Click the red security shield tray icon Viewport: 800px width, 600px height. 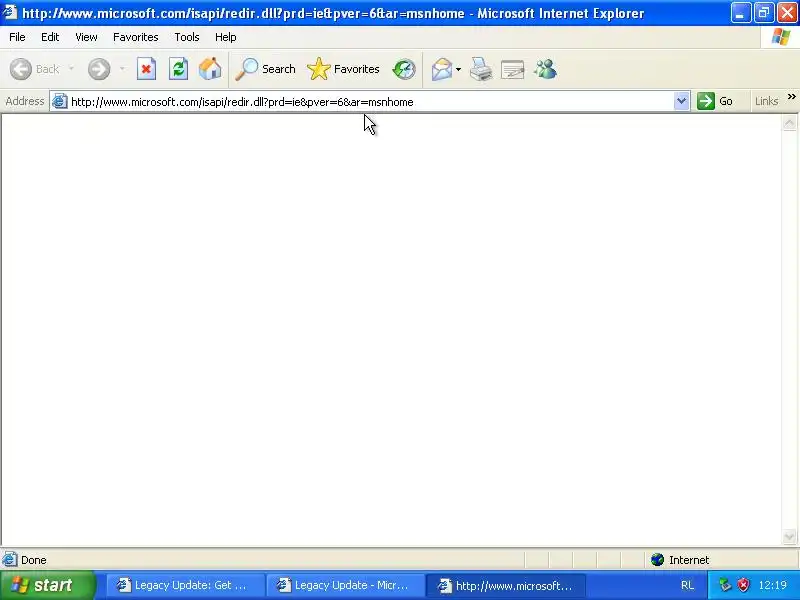pyautogui.click(x=743, y=585)
